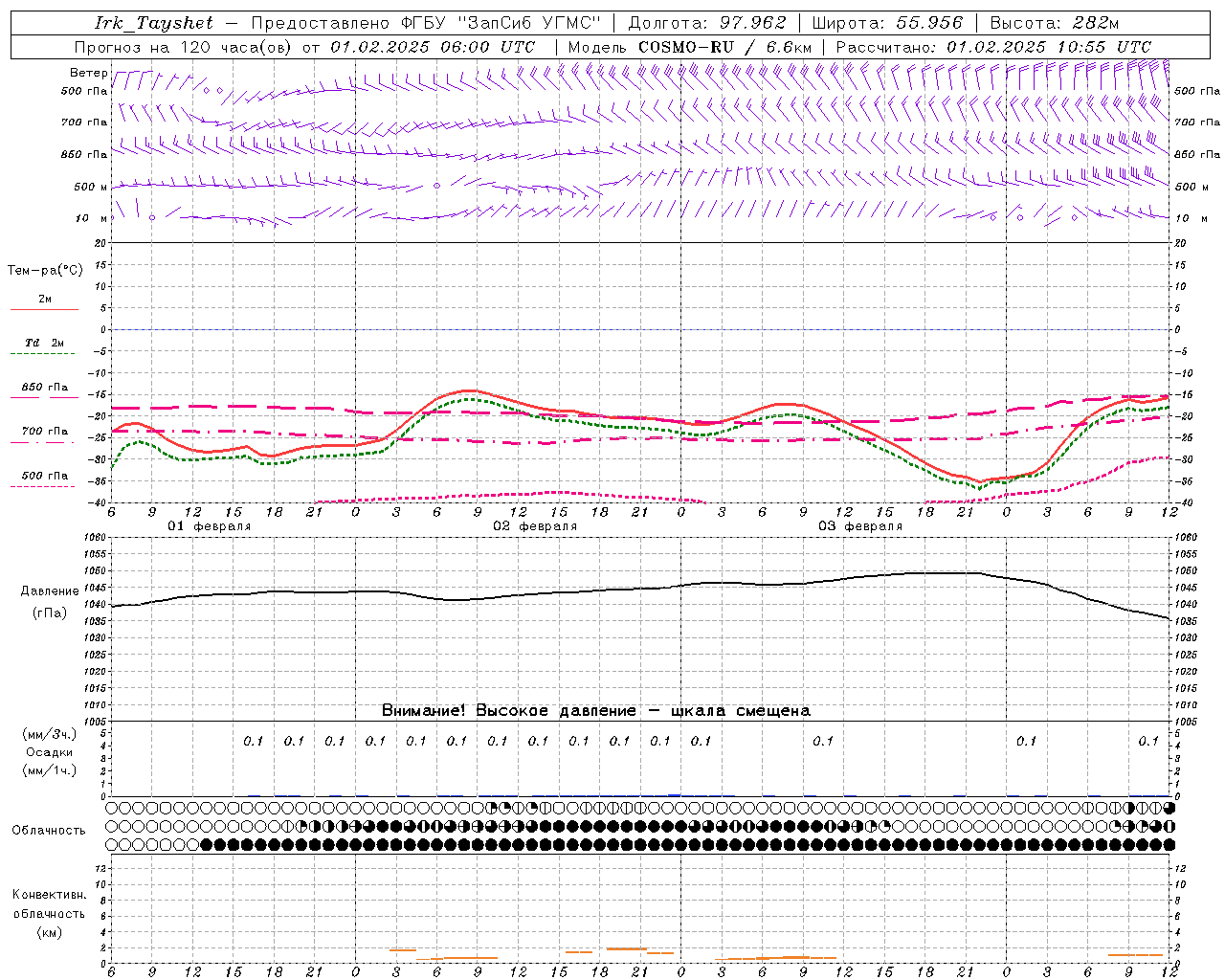Select the Модель COSMO-RU / 6.6км label

coord(689,47)
